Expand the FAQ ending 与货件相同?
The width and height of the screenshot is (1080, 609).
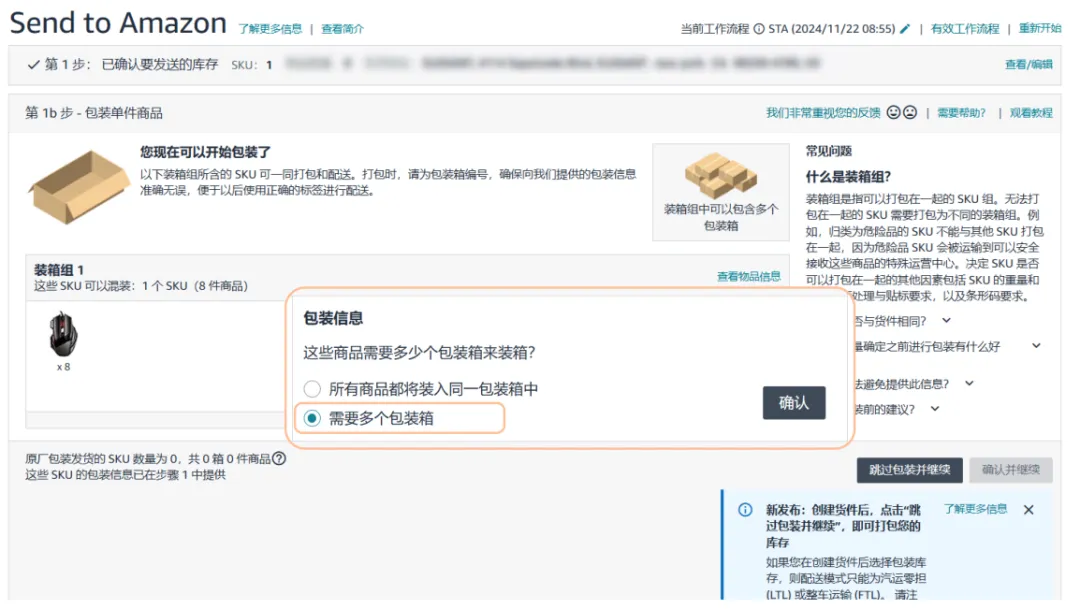click(946, 320)
